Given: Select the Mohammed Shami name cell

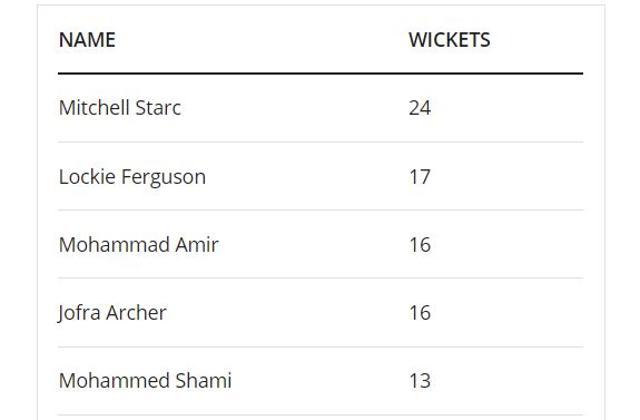Looking at the screenshot, I should pos(145,381).
